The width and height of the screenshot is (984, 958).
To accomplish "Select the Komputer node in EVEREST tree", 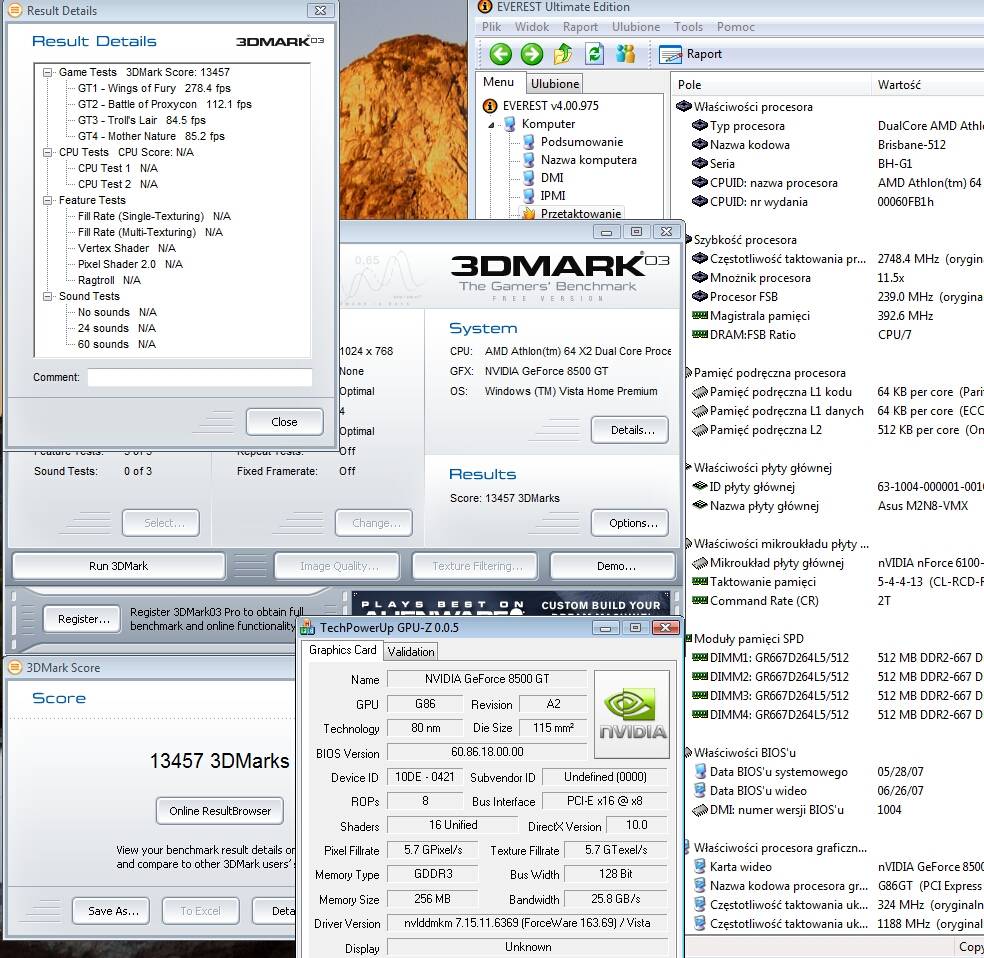I will [548, 124].
